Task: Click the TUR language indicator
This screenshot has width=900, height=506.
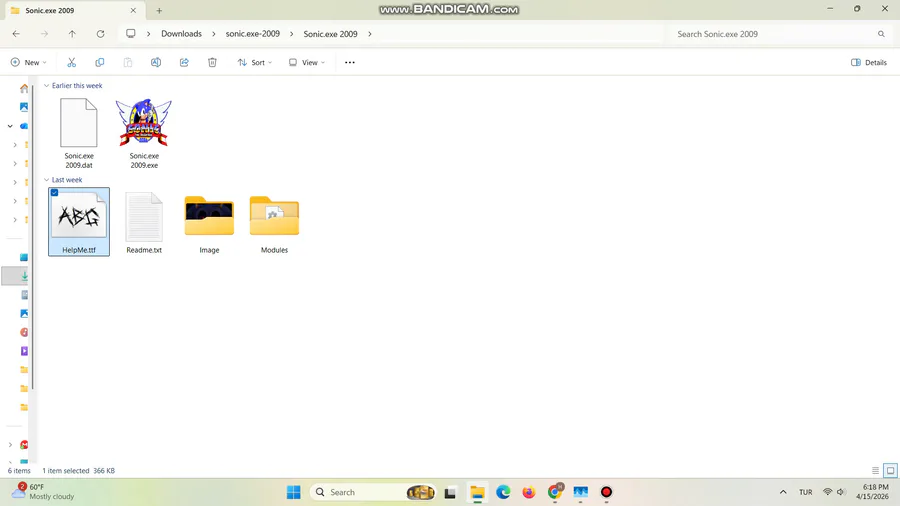Action: click(805, 492)
